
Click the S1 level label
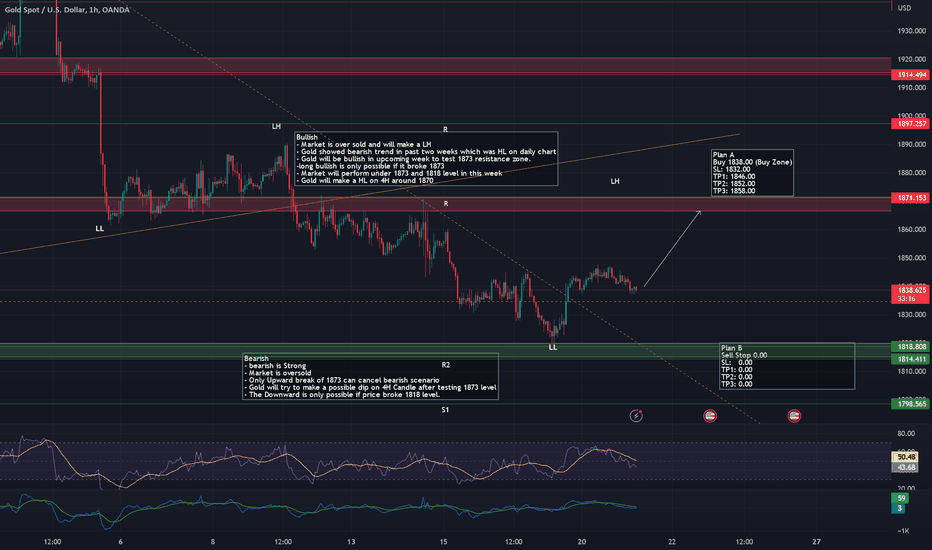tap(445, 410)
